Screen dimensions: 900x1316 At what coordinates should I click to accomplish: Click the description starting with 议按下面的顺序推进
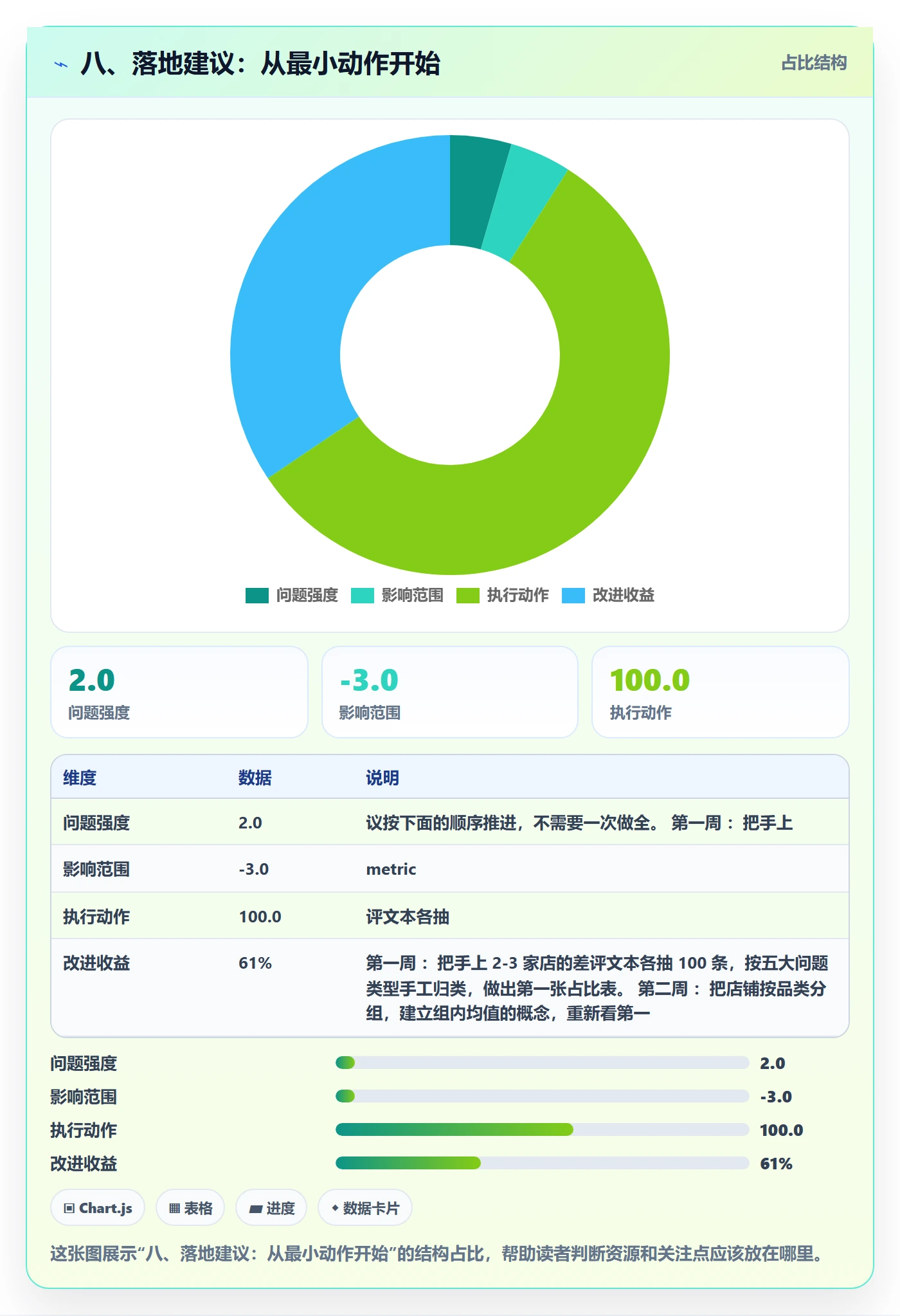[x=579, y=823]
